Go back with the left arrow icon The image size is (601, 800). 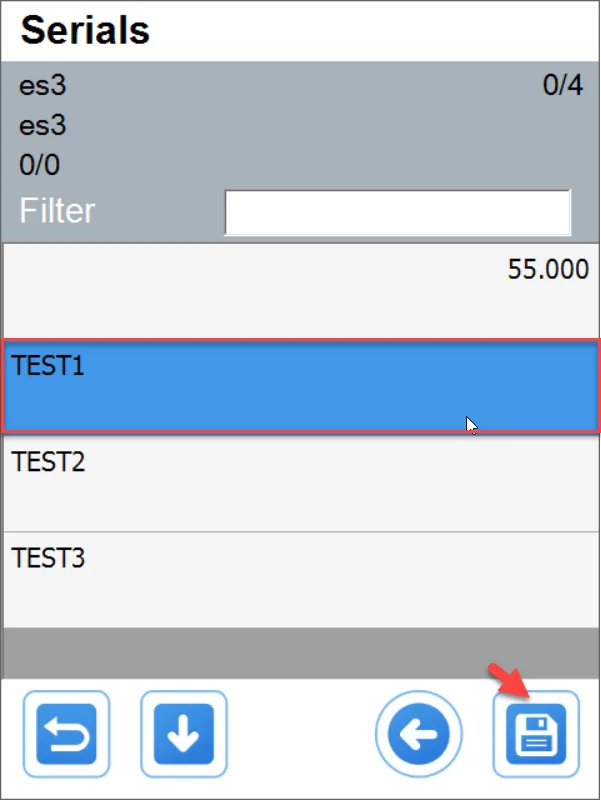click(x=418, y=734)
